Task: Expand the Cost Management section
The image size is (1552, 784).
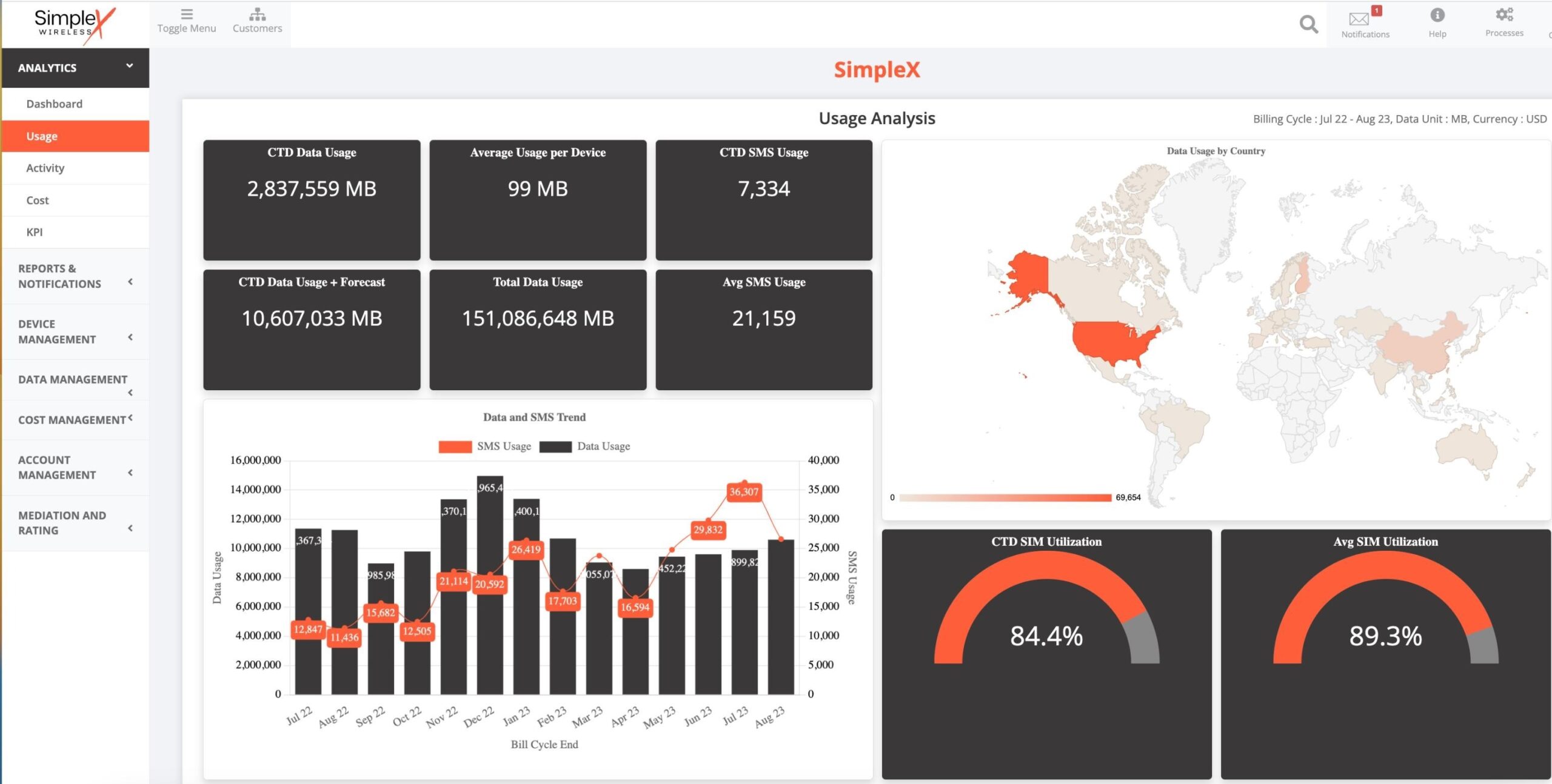Action: (75, 420)
